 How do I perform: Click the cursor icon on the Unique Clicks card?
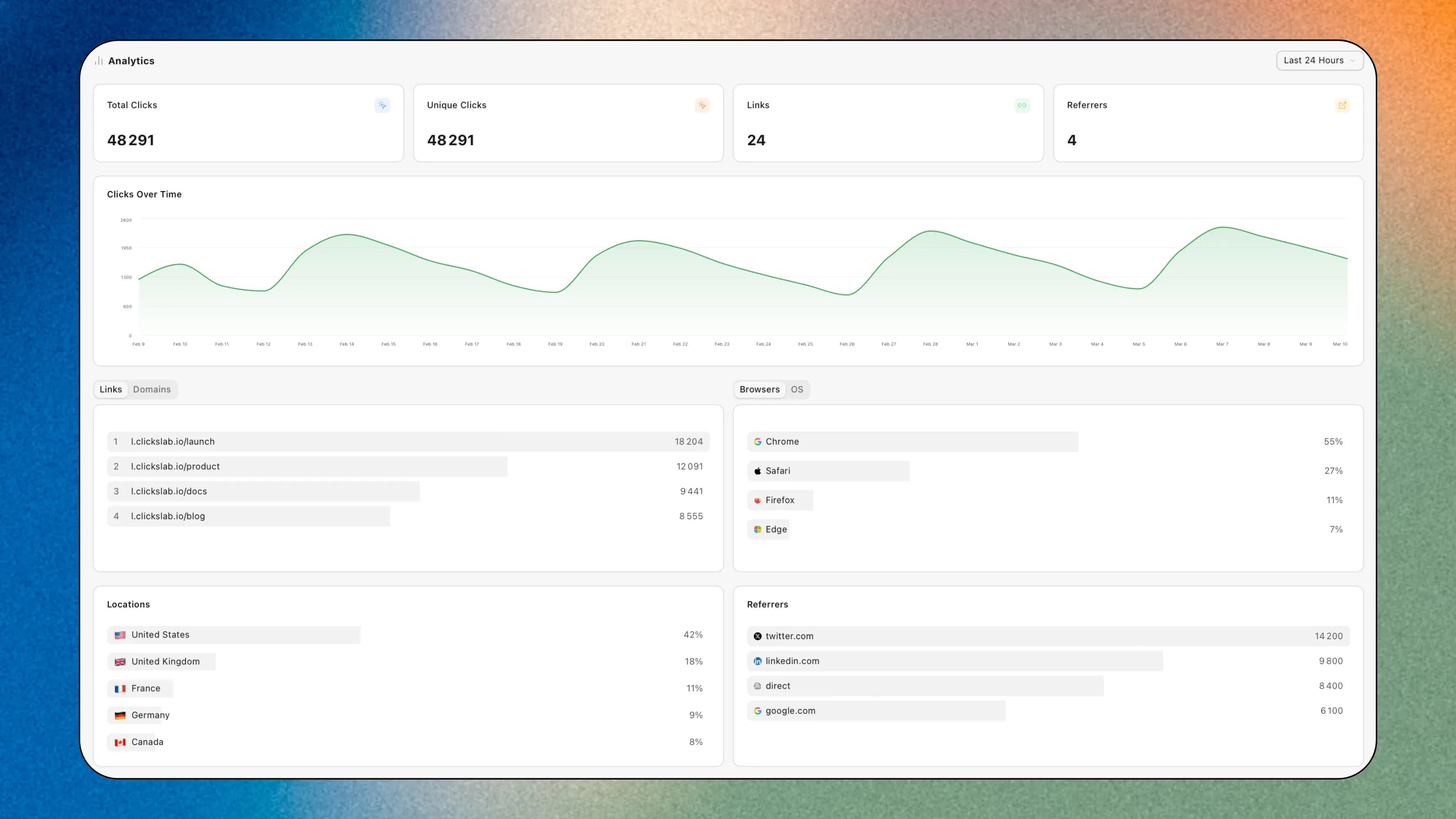coord(702,105)
